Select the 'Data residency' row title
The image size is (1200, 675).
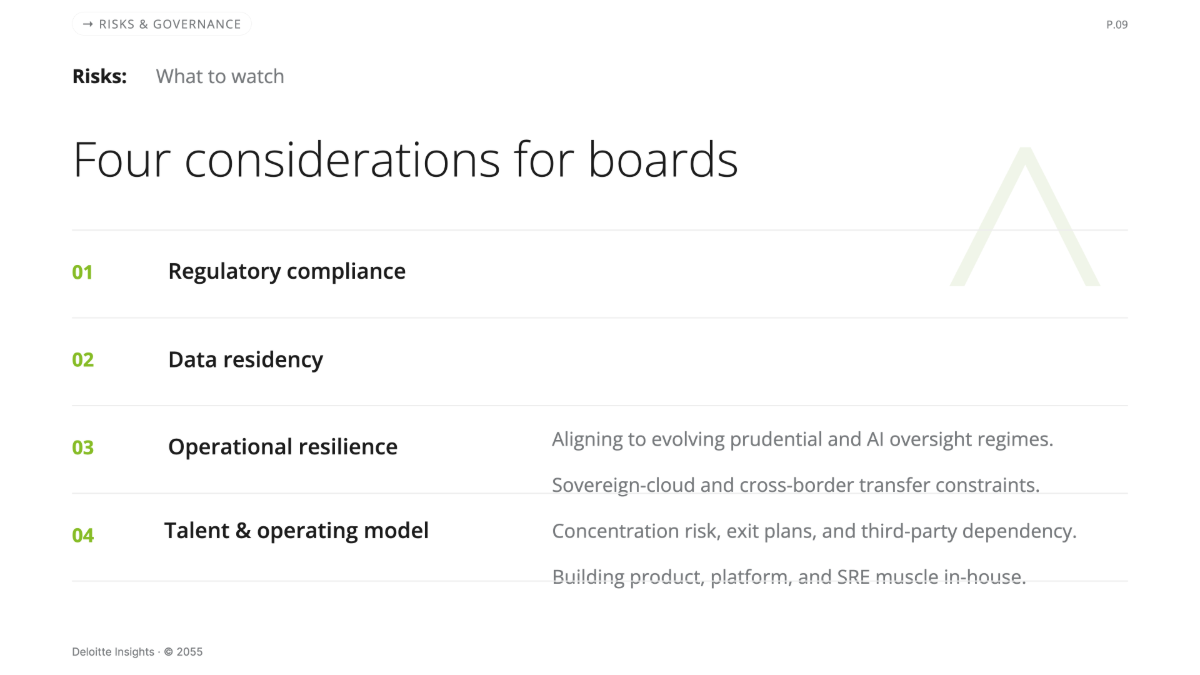click(245, 360)
